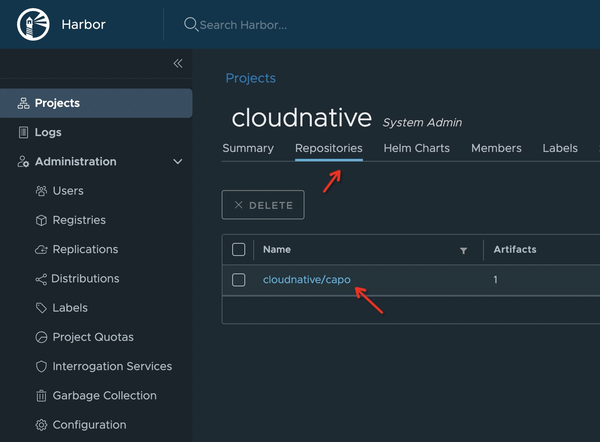Toggle the select-all repositories checkbox

238,250
